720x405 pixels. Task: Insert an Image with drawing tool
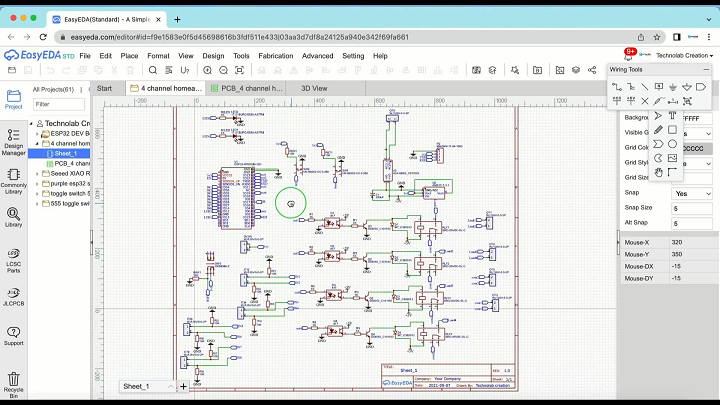pos(672,158)
